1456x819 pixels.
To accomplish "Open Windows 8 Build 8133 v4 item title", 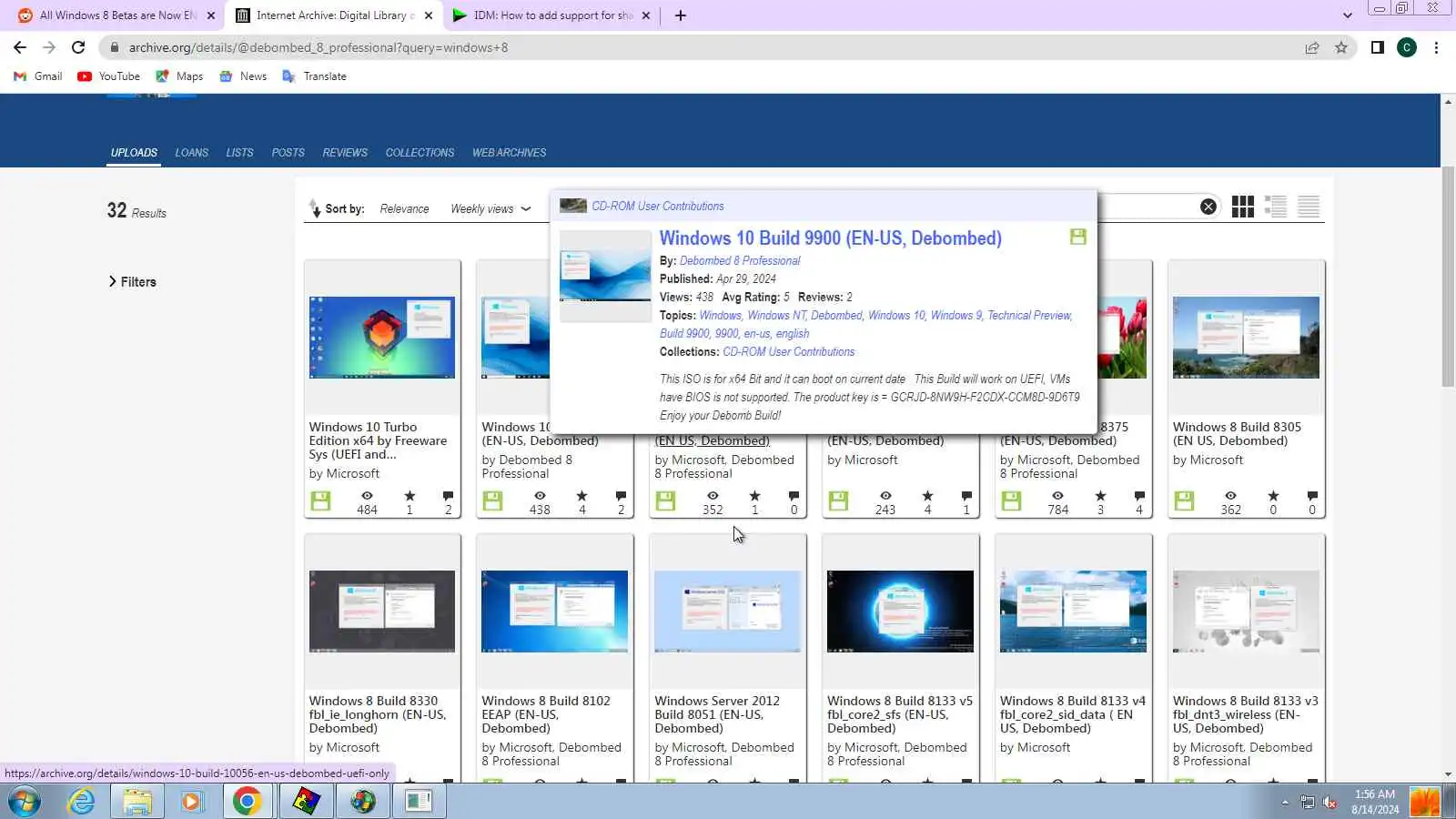I will coord(1073,714).
